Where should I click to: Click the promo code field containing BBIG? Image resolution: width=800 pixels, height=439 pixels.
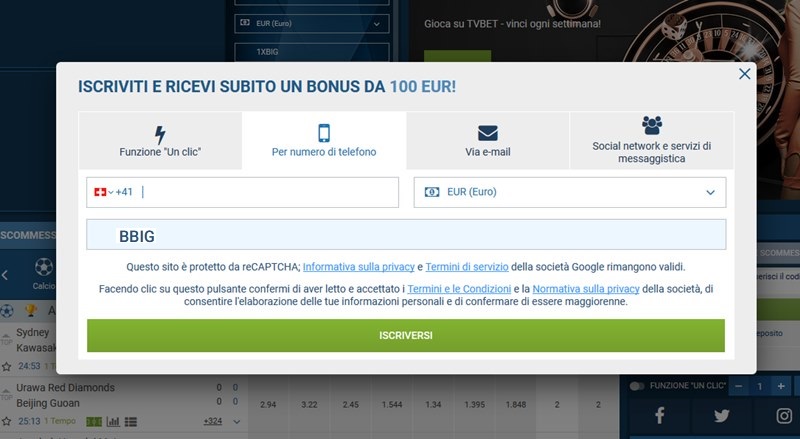(x=406, y=235)
